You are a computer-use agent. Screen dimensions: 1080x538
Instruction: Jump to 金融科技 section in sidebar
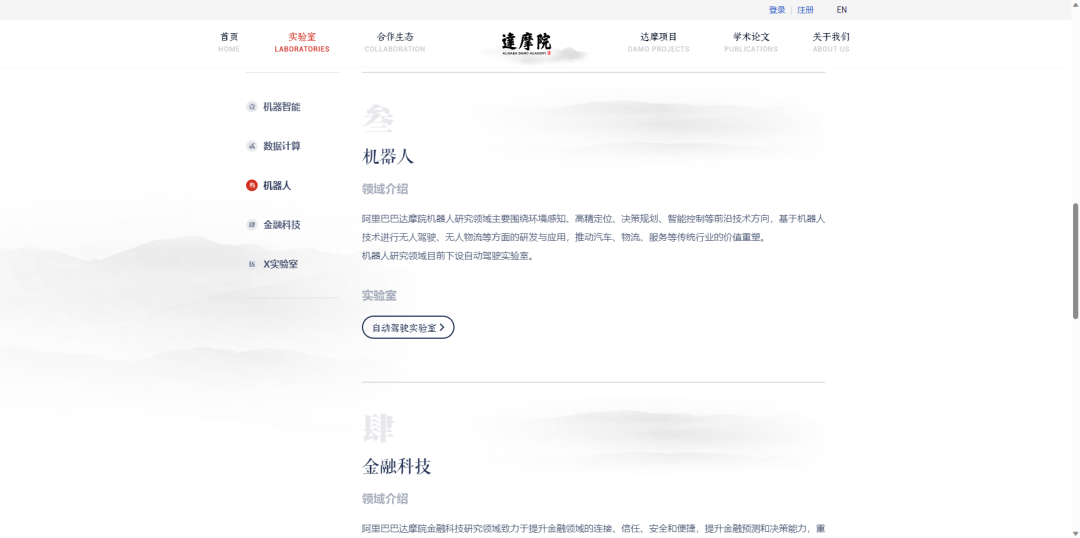tap(282, 225)
